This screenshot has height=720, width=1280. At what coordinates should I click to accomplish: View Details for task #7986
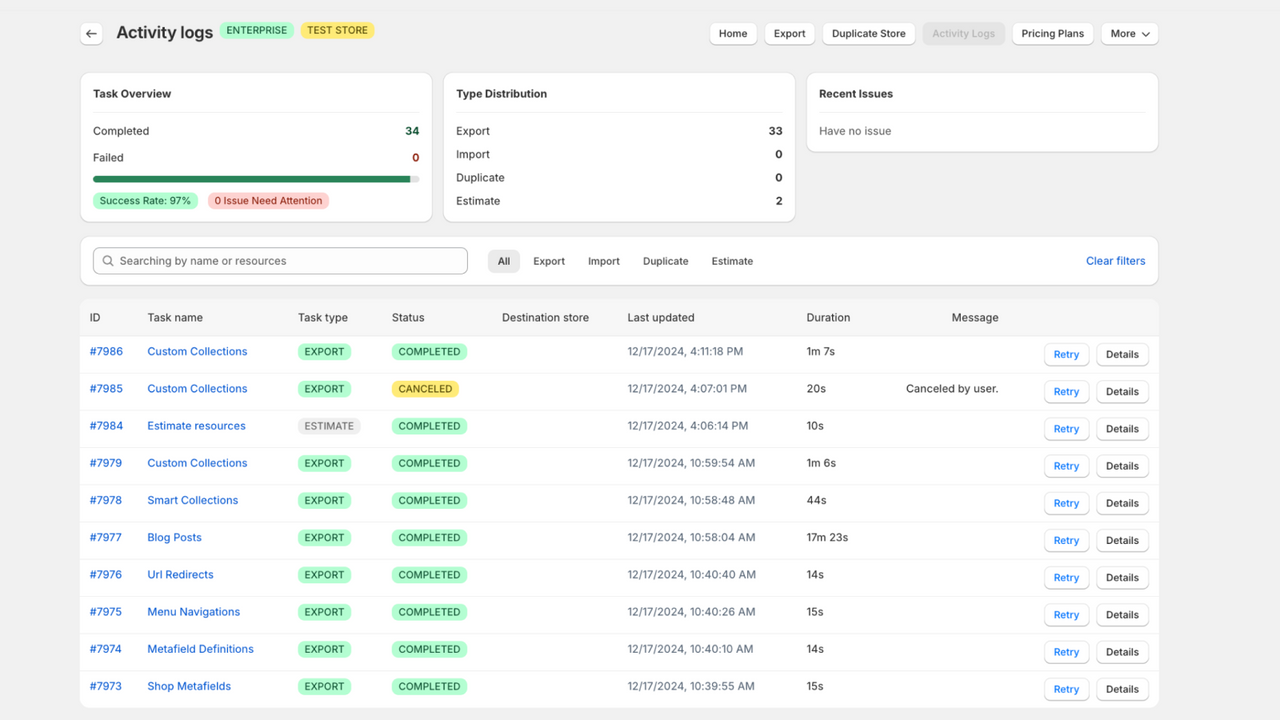tap(1122, 354)
